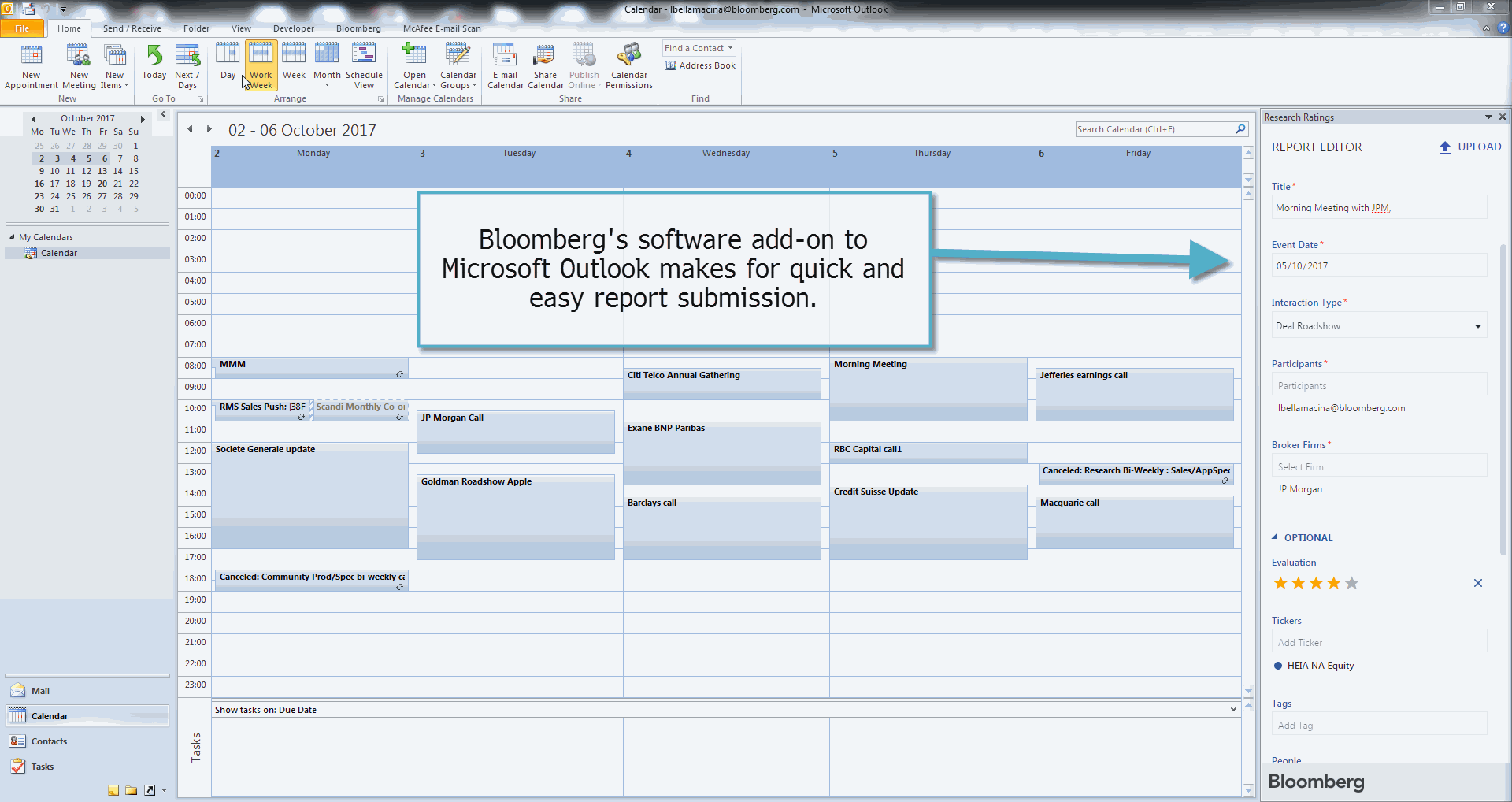Open the View ribbon tab

241,28
